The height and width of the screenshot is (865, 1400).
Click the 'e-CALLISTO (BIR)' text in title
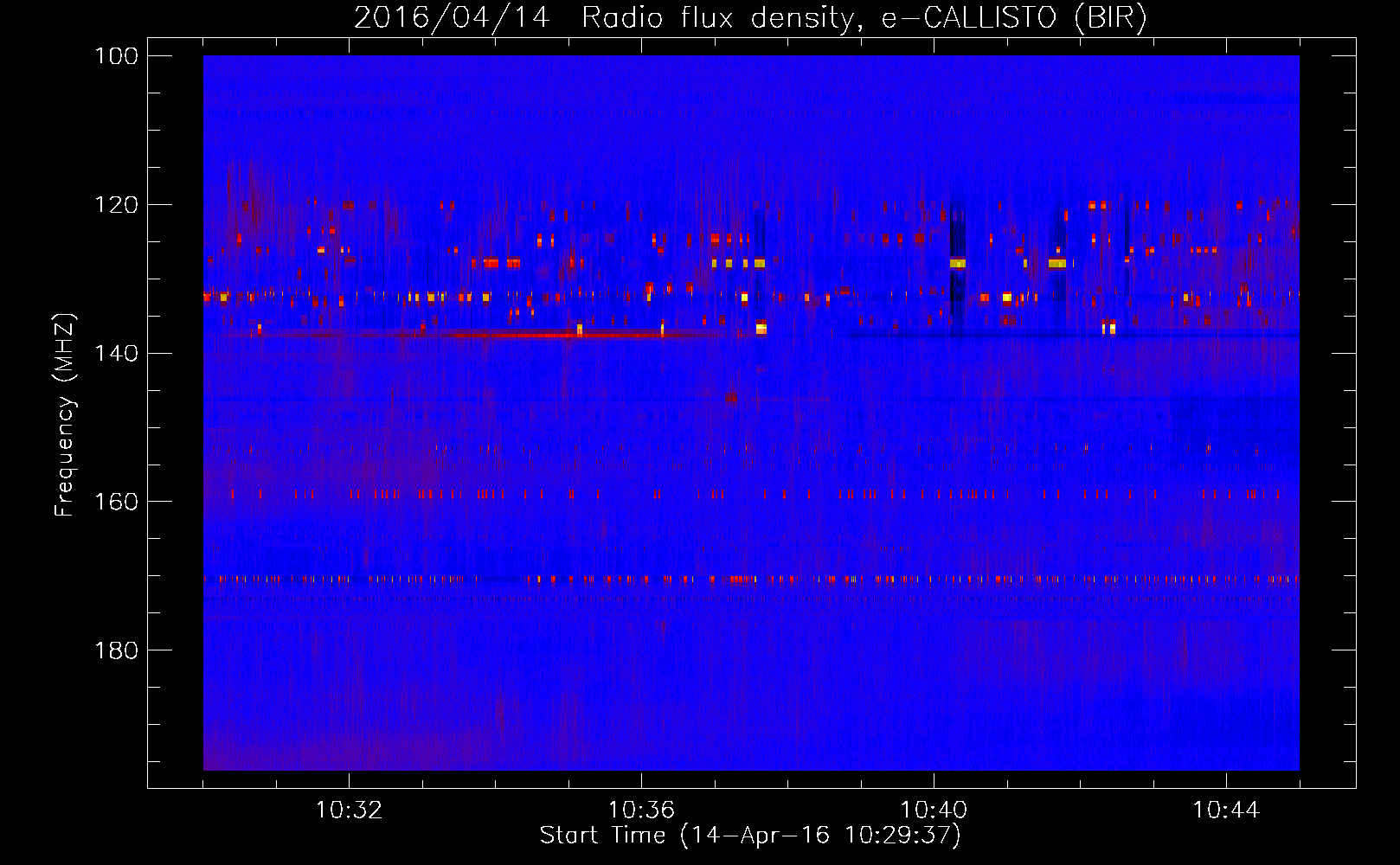point(1014,17)
